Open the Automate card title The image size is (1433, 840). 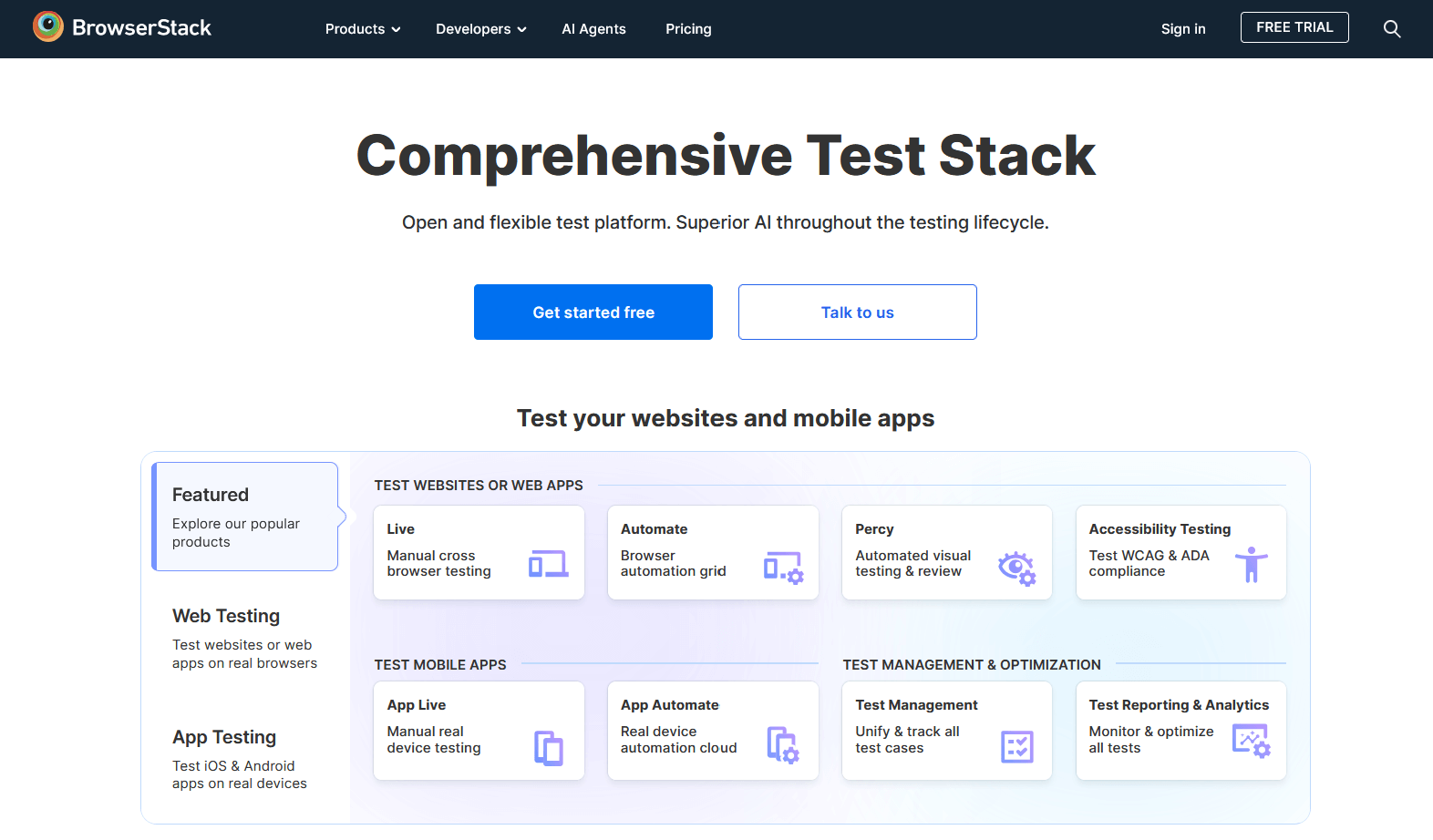(x=655, y=529)
